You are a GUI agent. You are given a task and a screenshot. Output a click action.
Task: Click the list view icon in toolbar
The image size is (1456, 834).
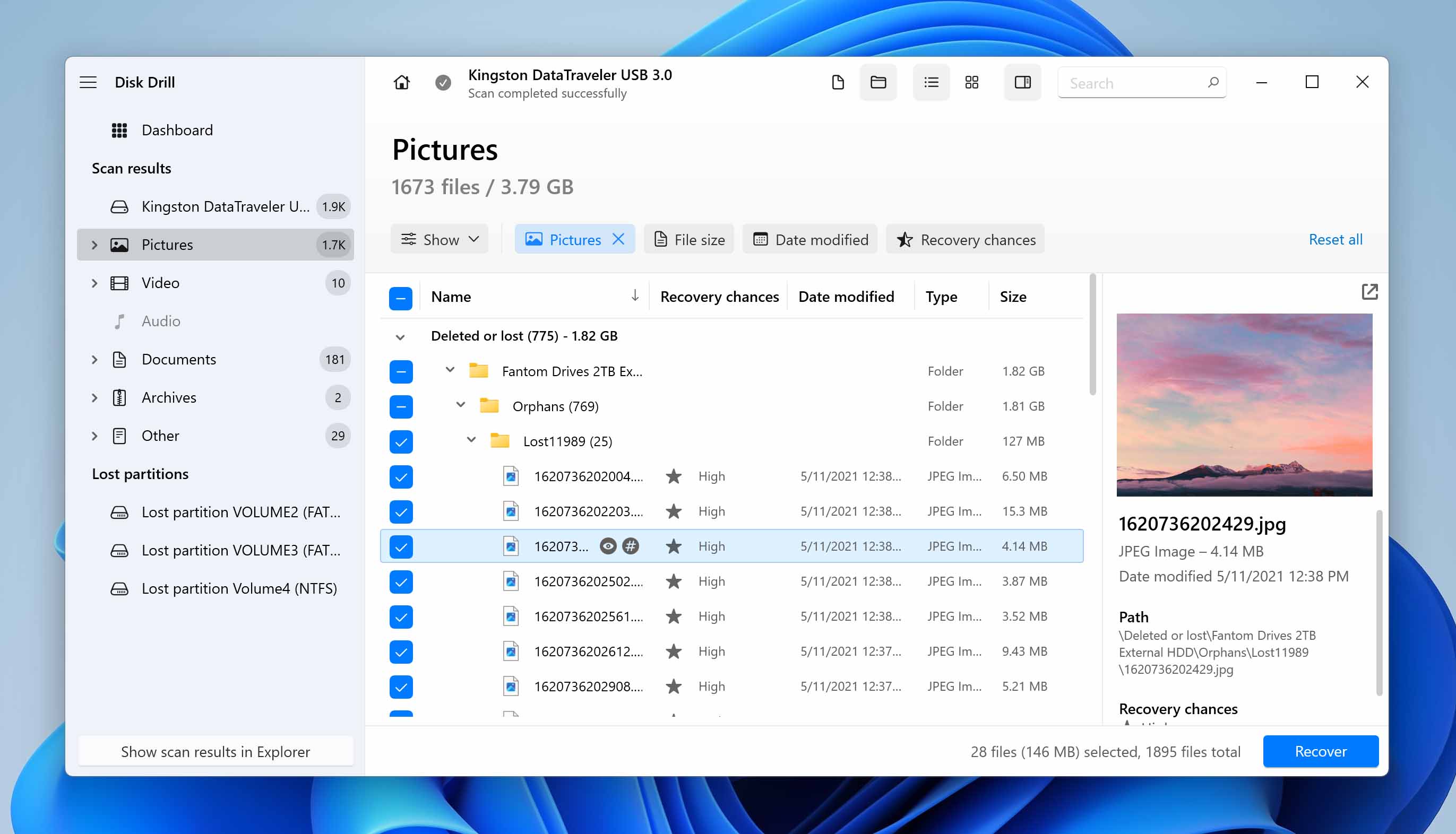tap(930, 82)
